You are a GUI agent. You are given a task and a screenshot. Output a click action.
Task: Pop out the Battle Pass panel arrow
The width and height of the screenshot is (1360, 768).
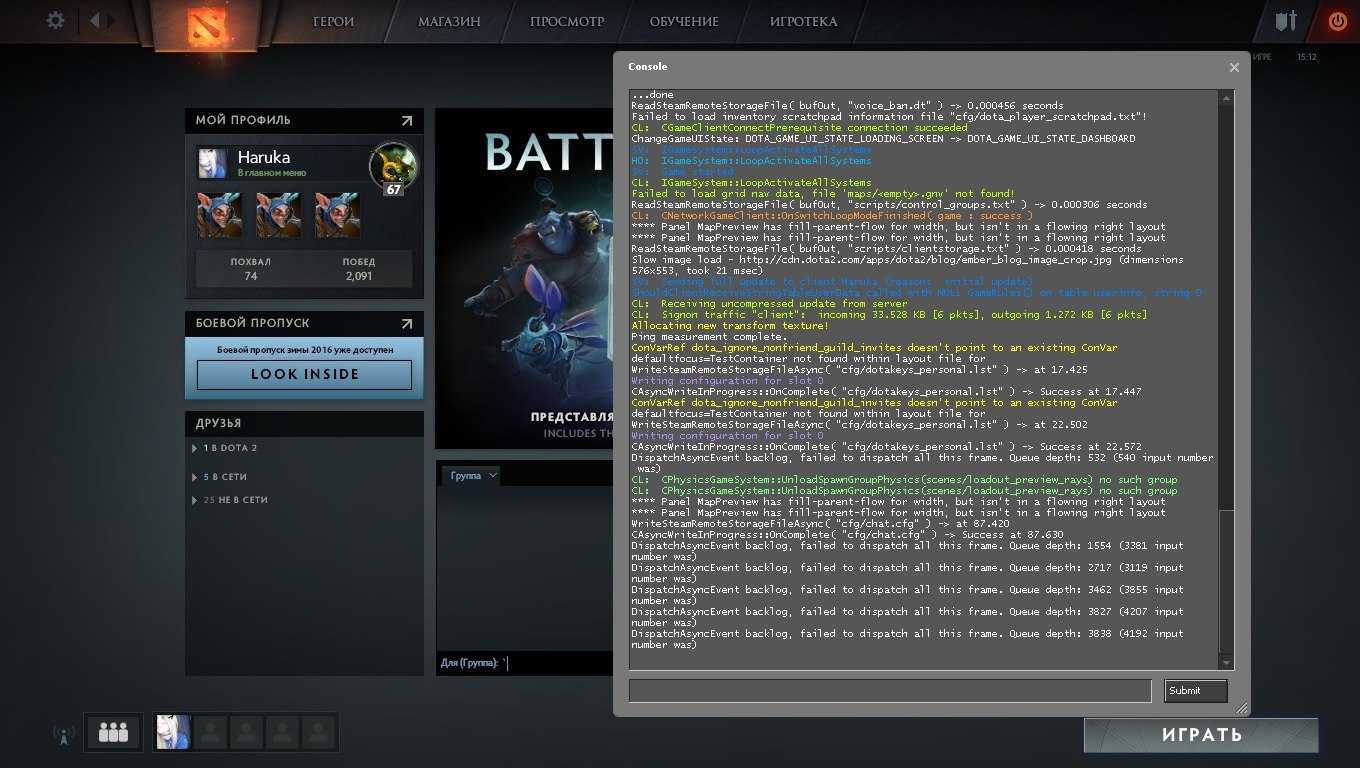click(x=407, y=324)
